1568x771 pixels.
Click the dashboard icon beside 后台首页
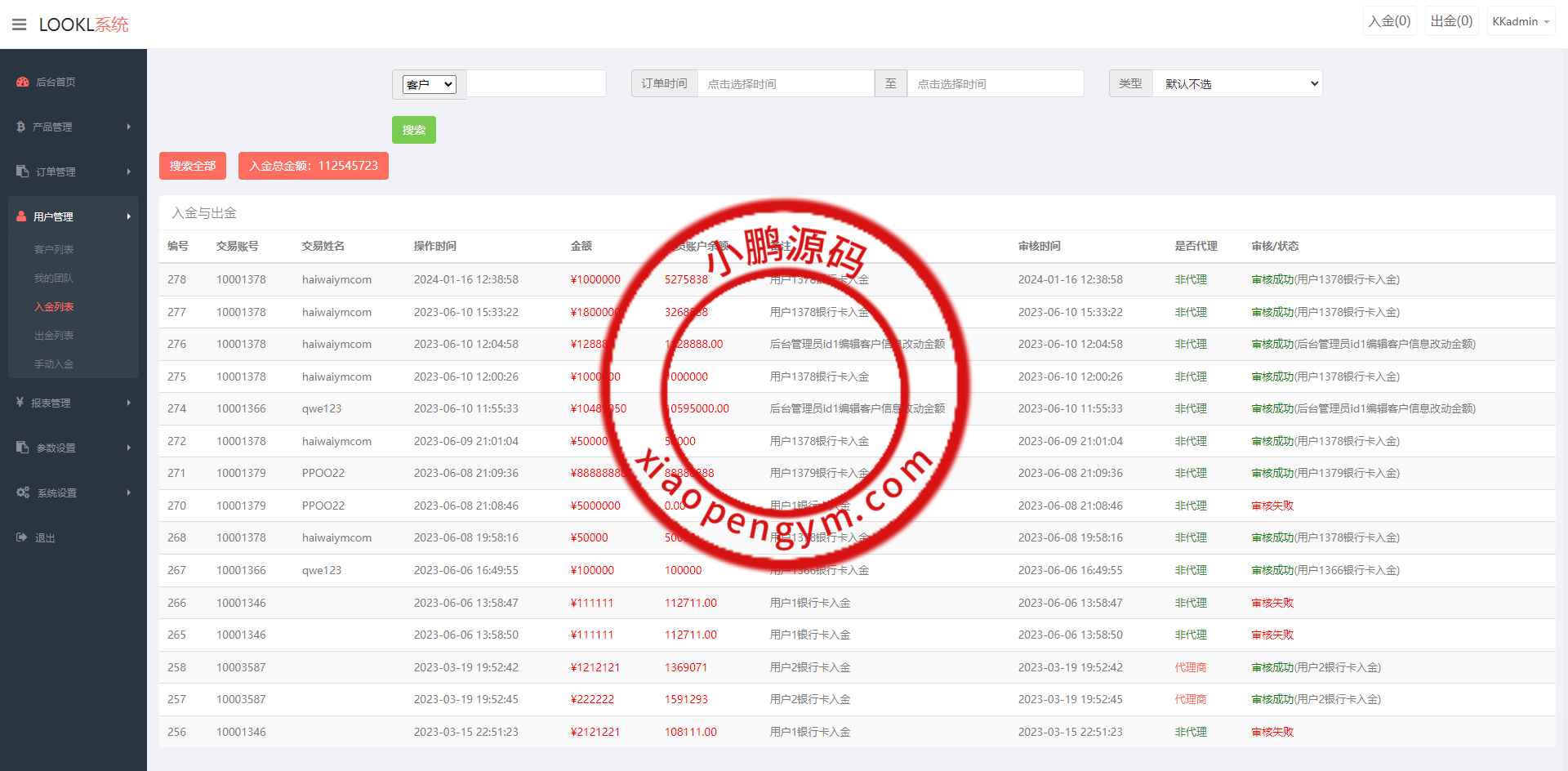[22, 82]
